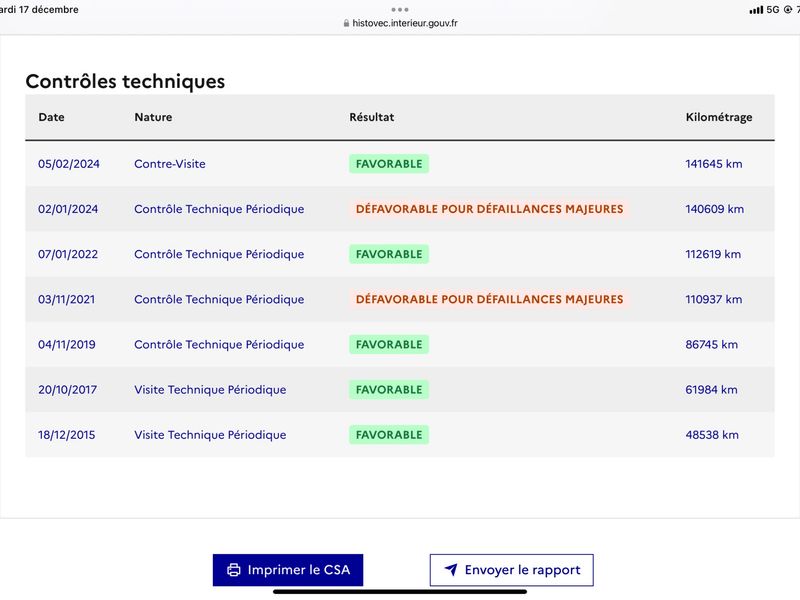Screen dimensions: 800x600
Task: Click date 03/11/2021
Action: click(x=66, y=299)
